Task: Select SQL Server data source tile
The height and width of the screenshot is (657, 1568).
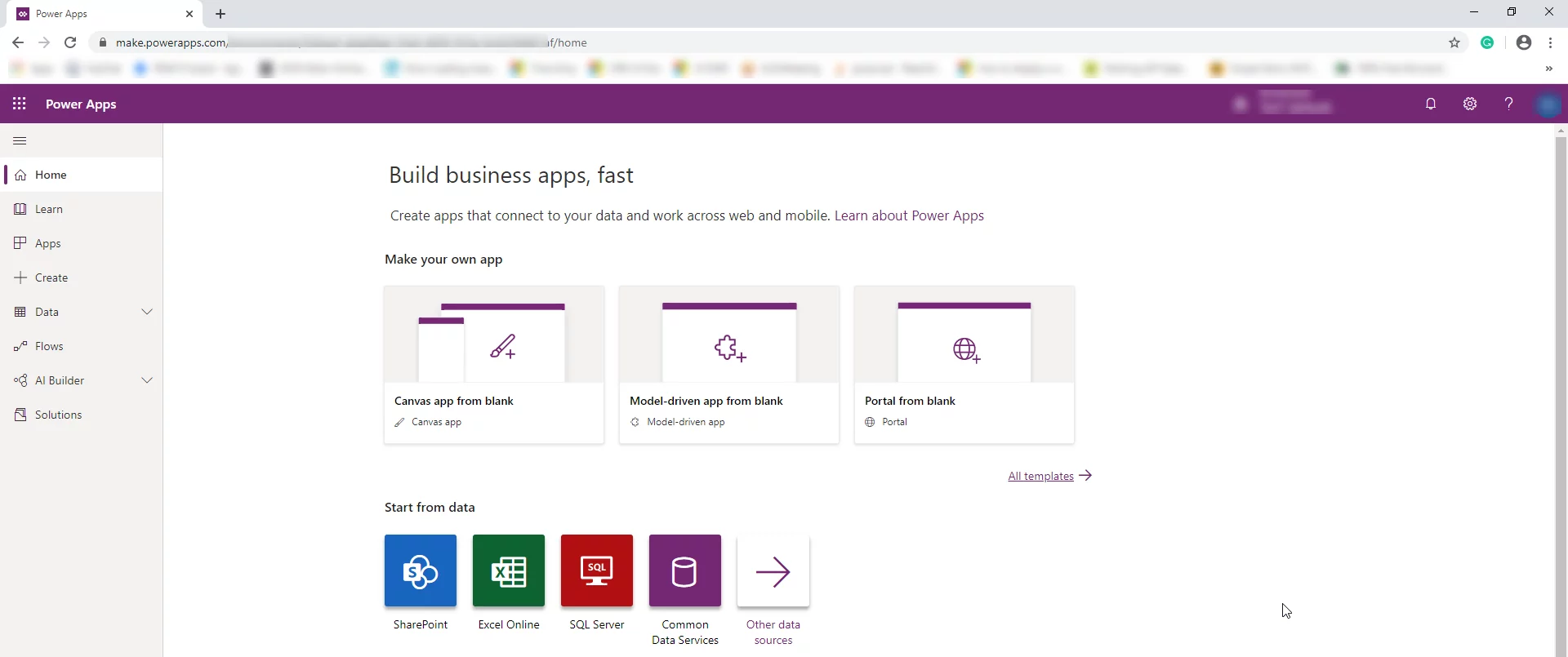Action: [597, 570]
